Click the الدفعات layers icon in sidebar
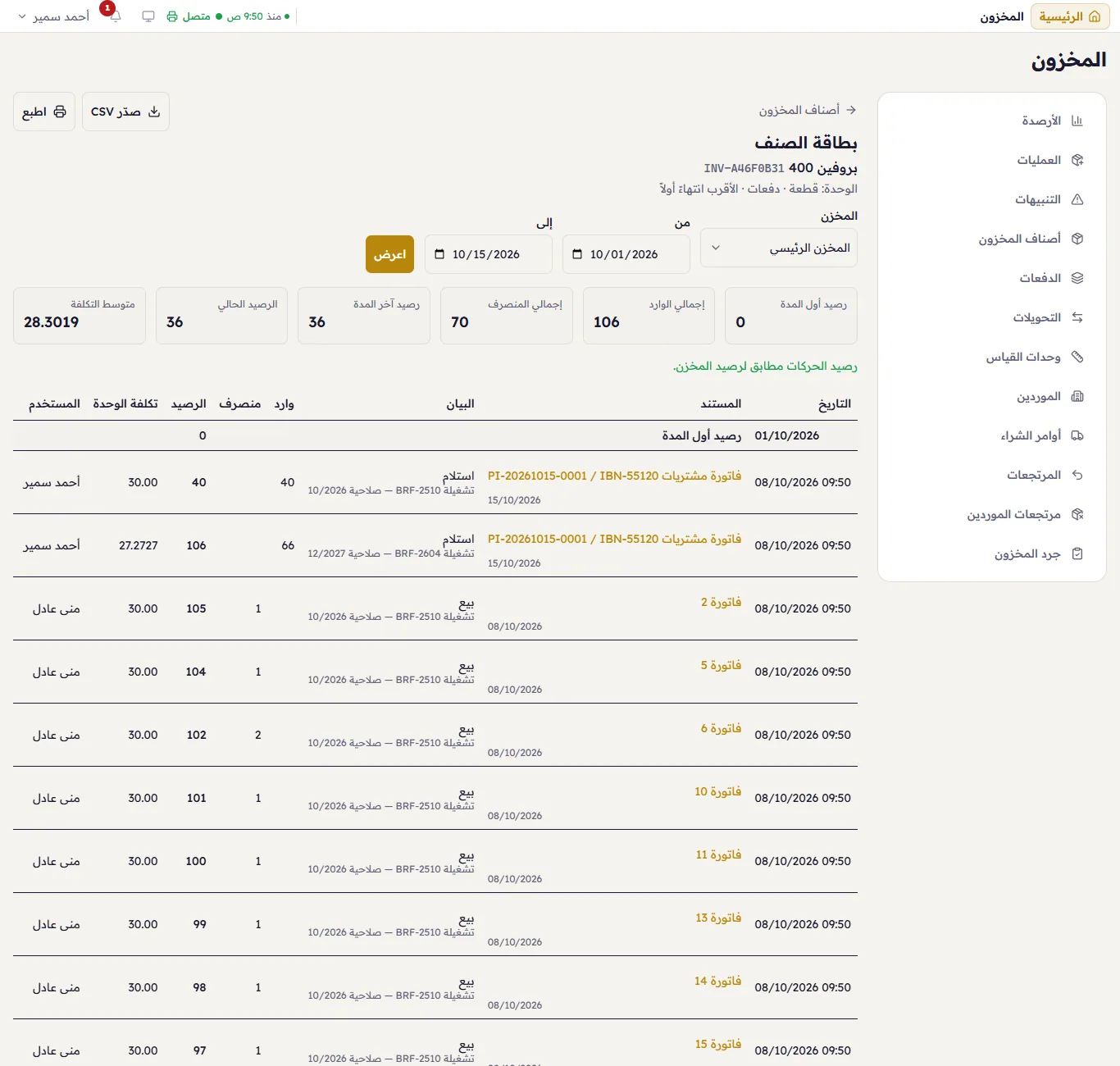The height and width of the screenshot is (1066, 1120). (x=1077, y=278)
